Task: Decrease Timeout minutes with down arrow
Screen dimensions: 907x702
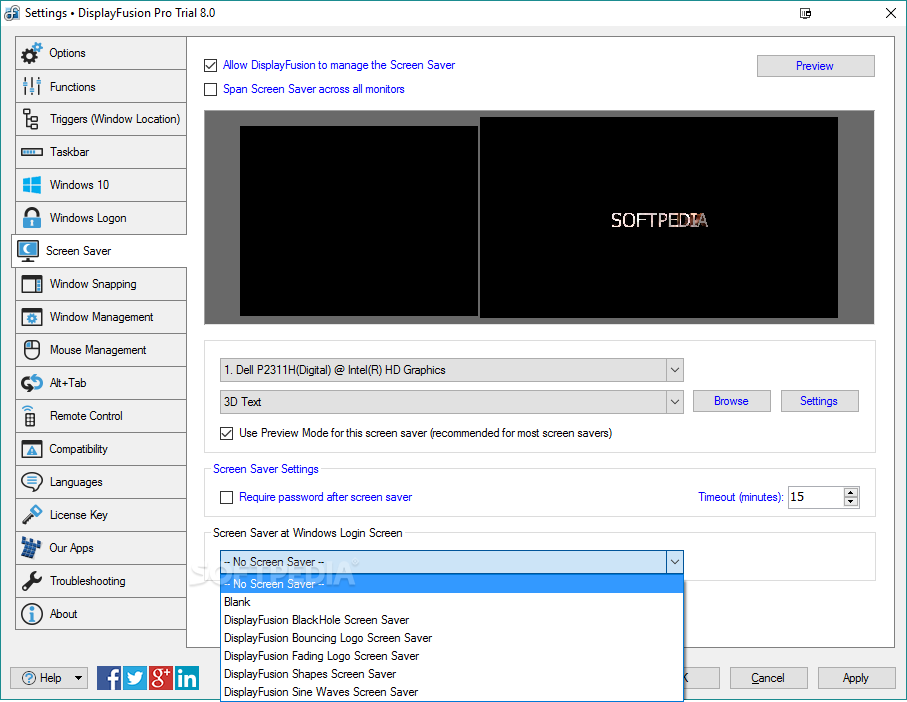Action: (x=850, y=502)
